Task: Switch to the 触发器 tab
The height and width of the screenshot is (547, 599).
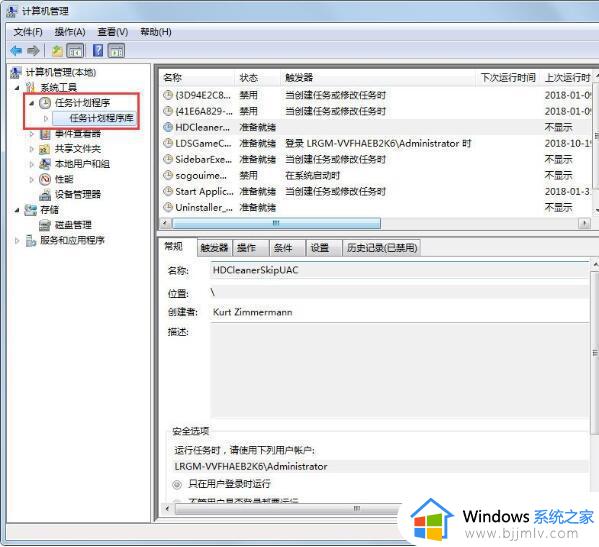Action: click(214, 248)
